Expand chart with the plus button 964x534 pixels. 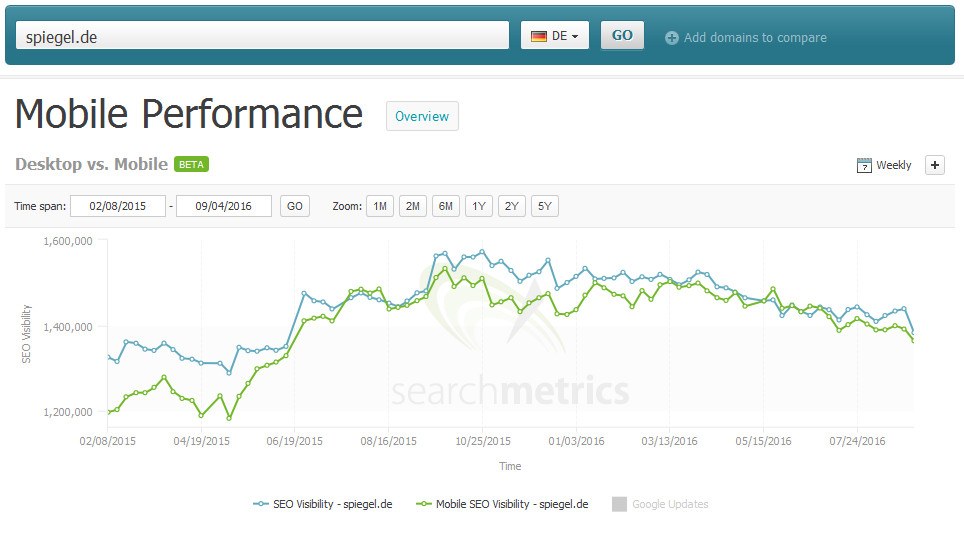[x=934, y=165]
